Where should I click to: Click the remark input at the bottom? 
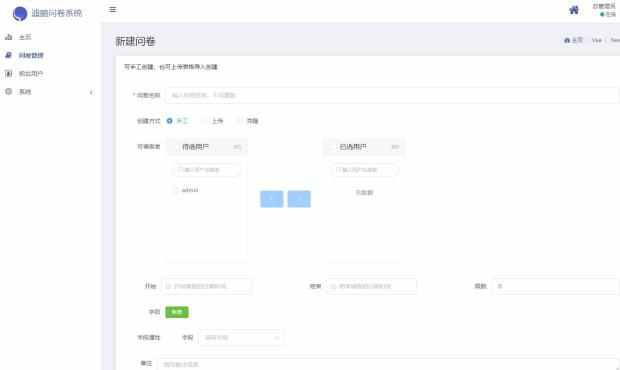[388, 364]
